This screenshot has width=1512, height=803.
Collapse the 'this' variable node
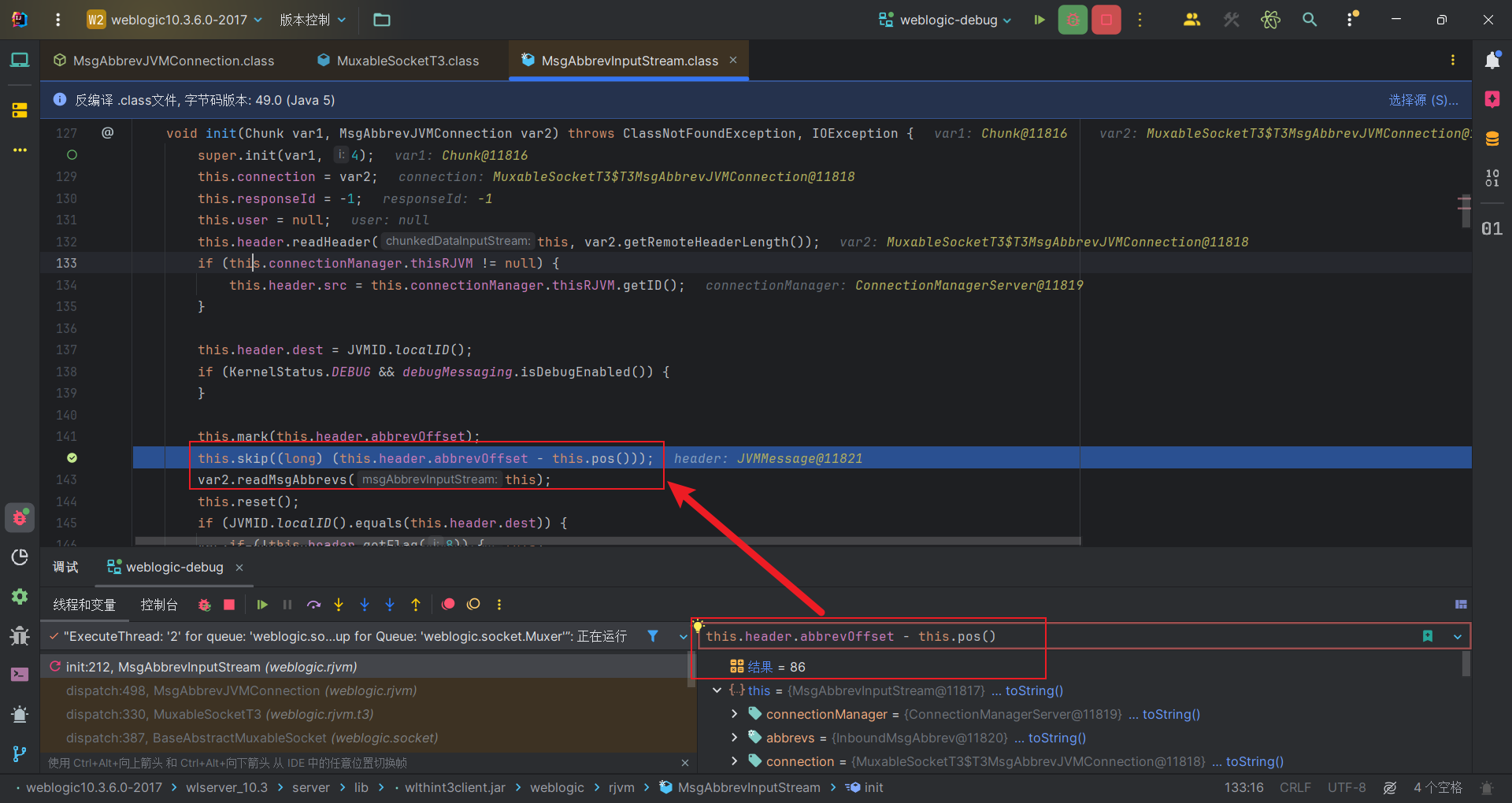pos(717,690)
